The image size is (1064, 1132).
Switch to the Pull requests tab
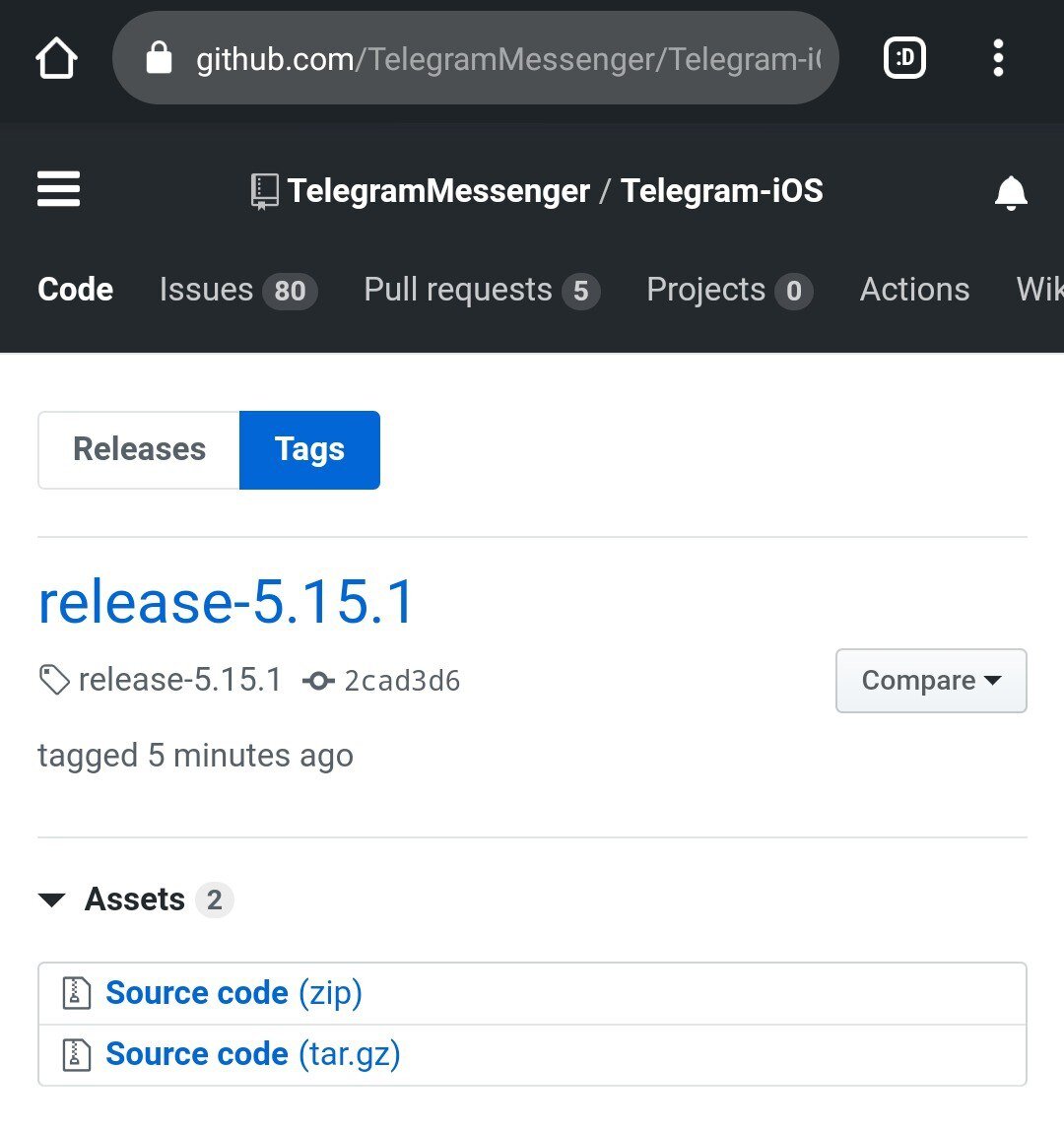click(x=482, y=291)
